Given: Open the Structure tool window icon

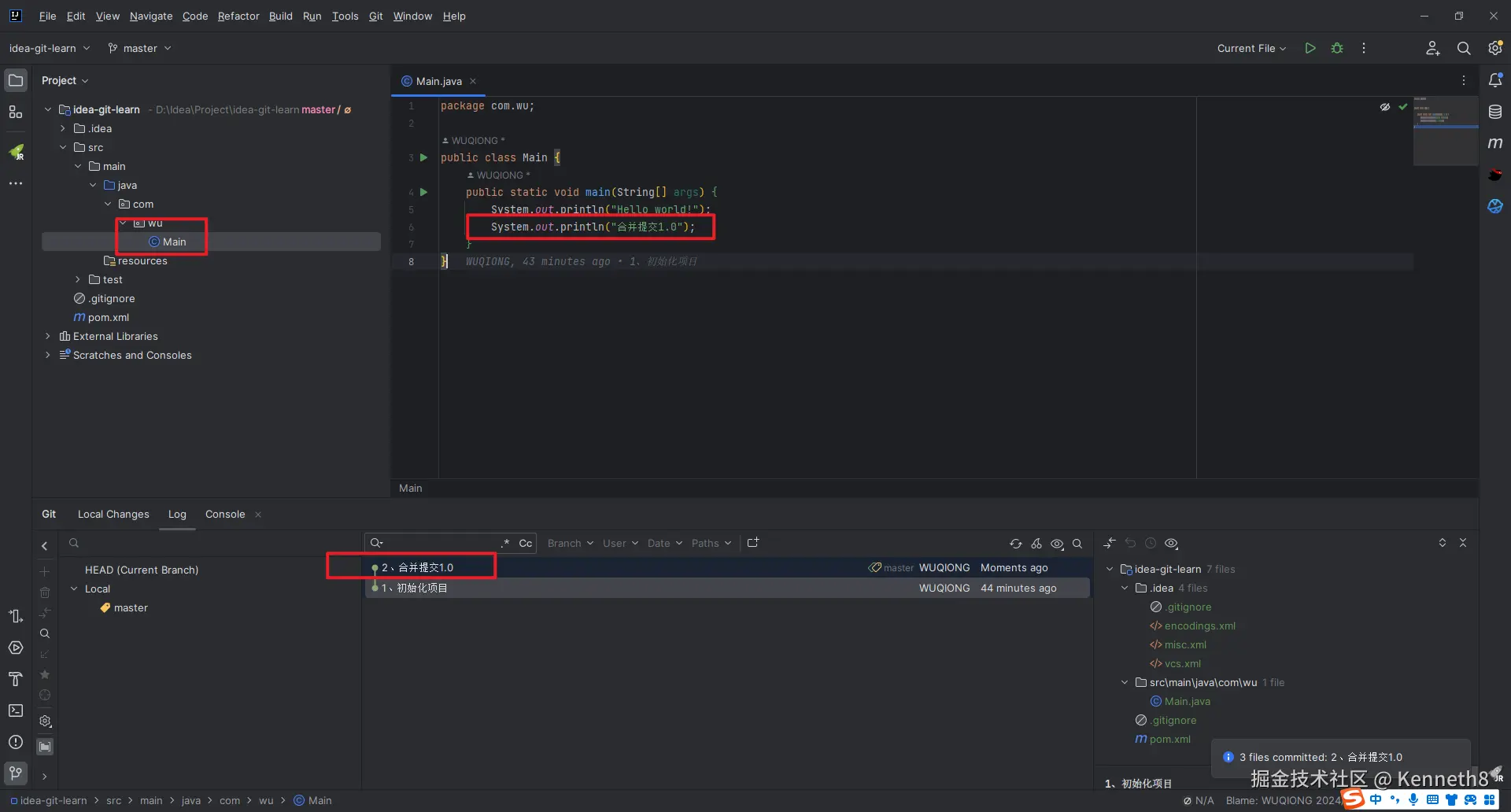Looking at the screenshot, I should [16, 112].
